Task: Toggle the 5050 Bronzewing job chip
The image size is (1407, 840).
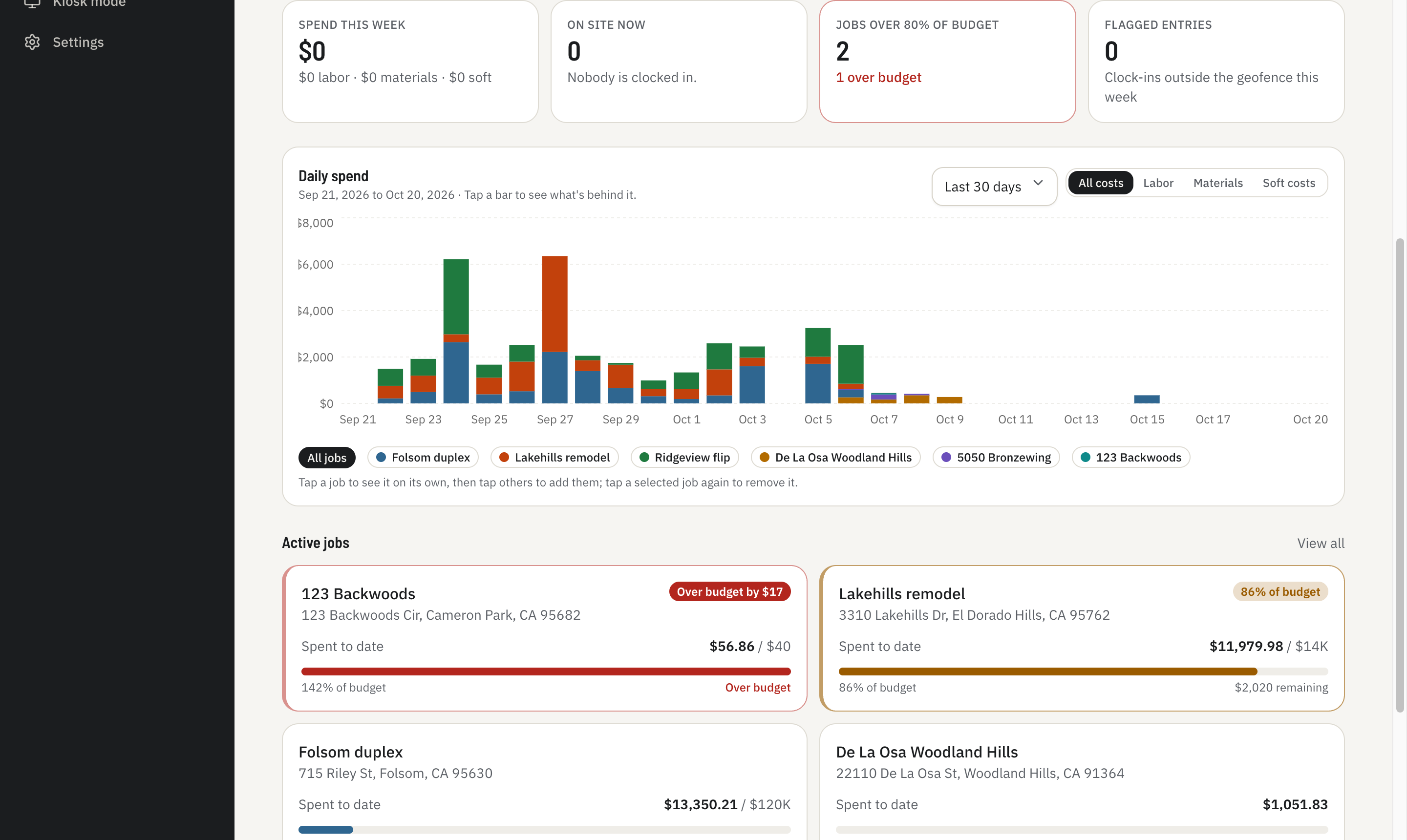Action: (996, 457)
